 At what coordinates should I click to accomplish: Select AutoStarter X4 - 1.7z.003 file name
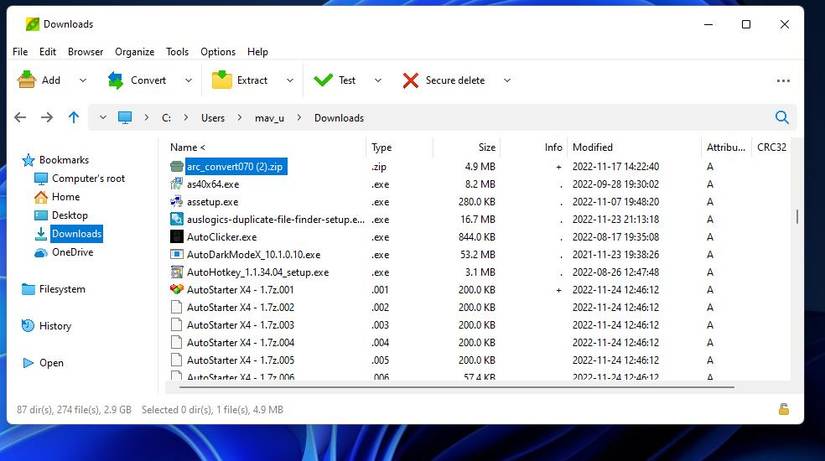240,325
